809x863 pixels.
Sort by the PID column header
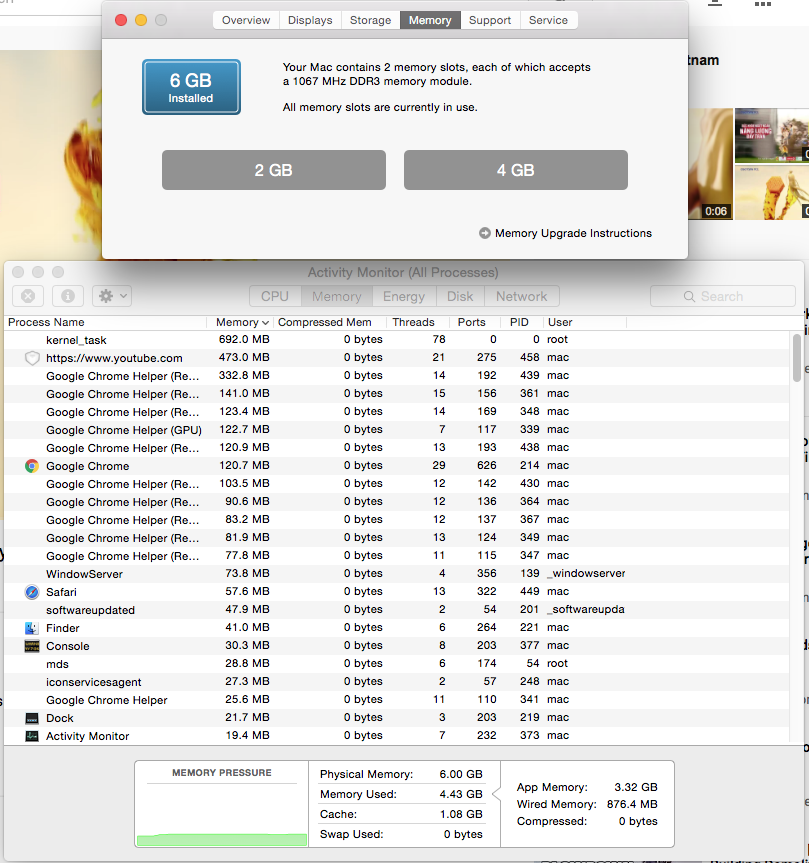click(521, 322)
